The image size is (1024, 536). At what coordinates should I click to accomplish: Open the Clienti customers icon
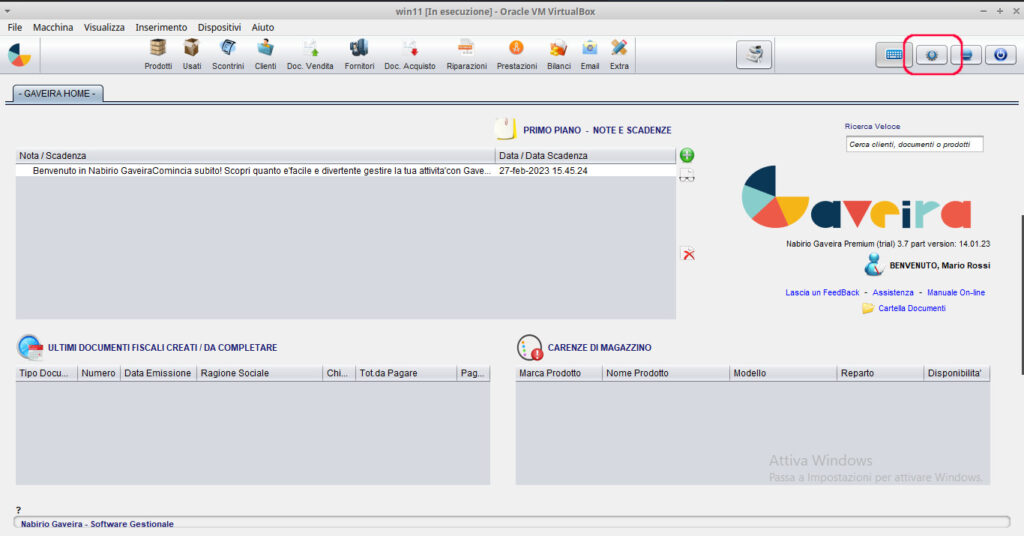[265, 54]
